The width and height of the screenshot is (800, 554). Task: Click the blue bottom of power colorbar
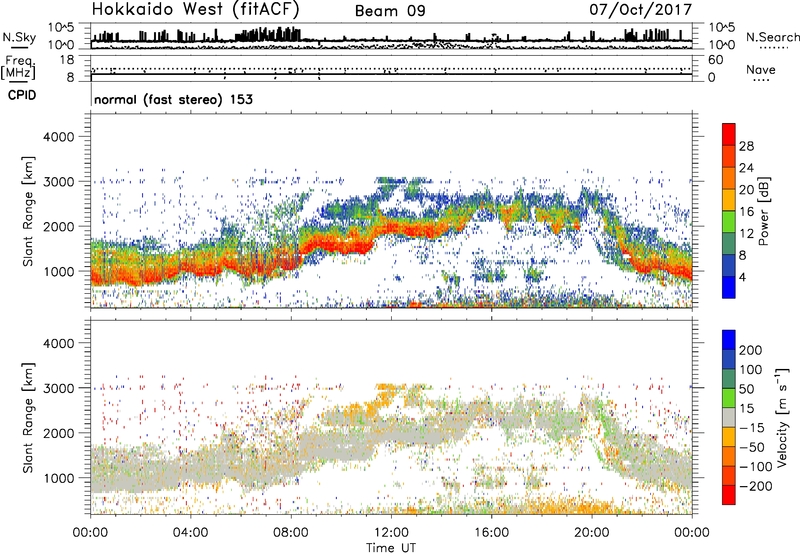pyautogui.click(x=729, y=287)
